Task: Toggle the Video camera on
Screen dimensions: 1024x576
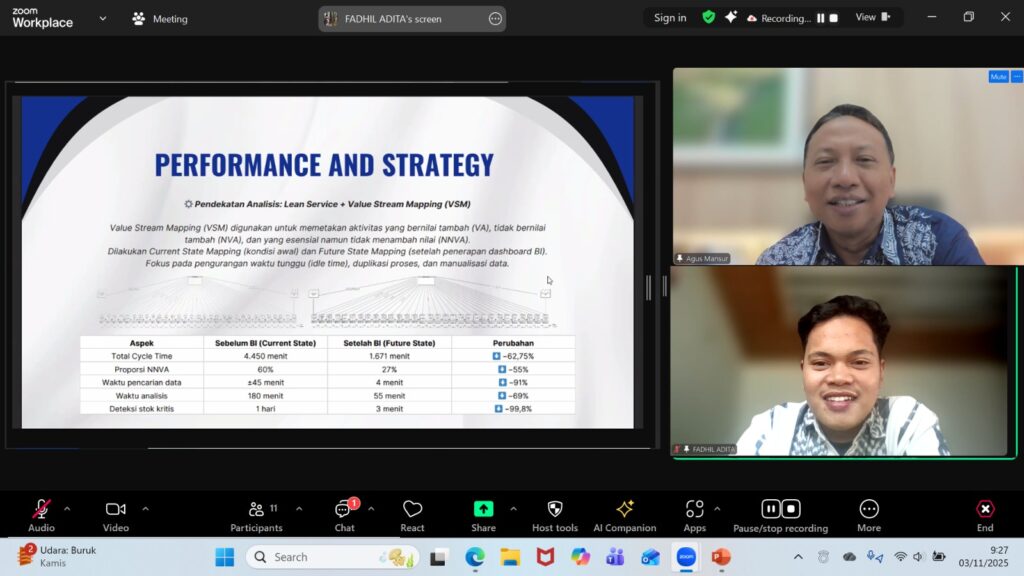Action: coord(116,510)
